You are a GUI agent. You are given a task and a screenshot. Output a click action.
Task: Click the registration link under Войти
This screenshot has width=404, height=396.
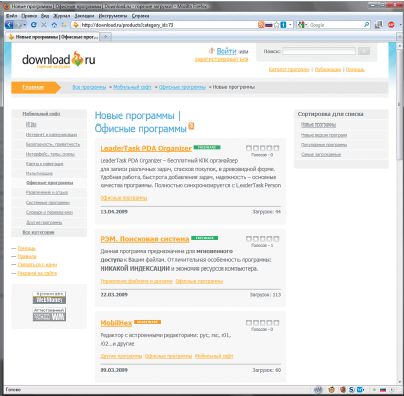pyautogui.click(x=221, y=60)
